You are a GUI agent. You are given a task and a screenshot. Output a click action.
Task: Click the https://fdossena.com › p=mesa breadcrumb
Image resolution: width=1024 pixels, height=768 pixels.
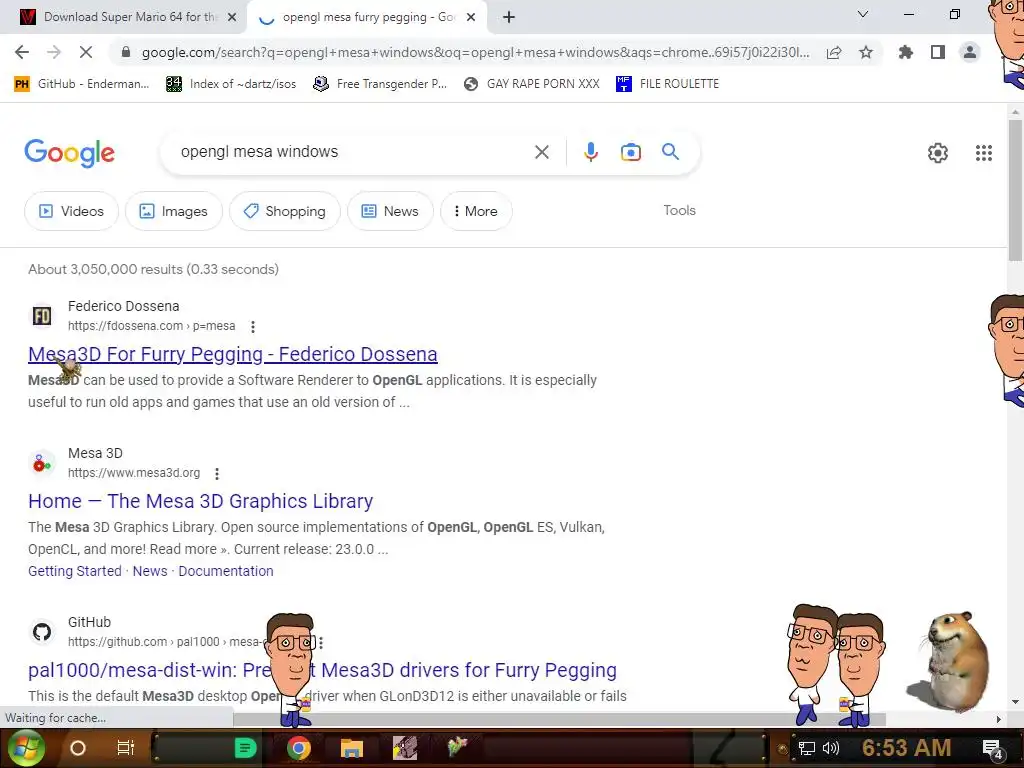click(152, 326)
